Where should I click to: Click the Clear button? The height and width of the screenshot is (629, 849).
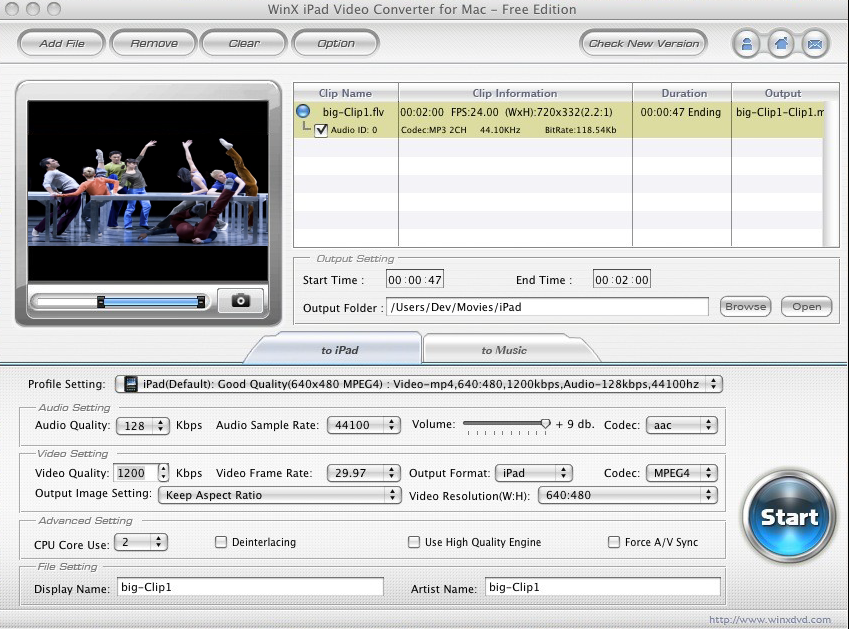(x=244, y=43)
